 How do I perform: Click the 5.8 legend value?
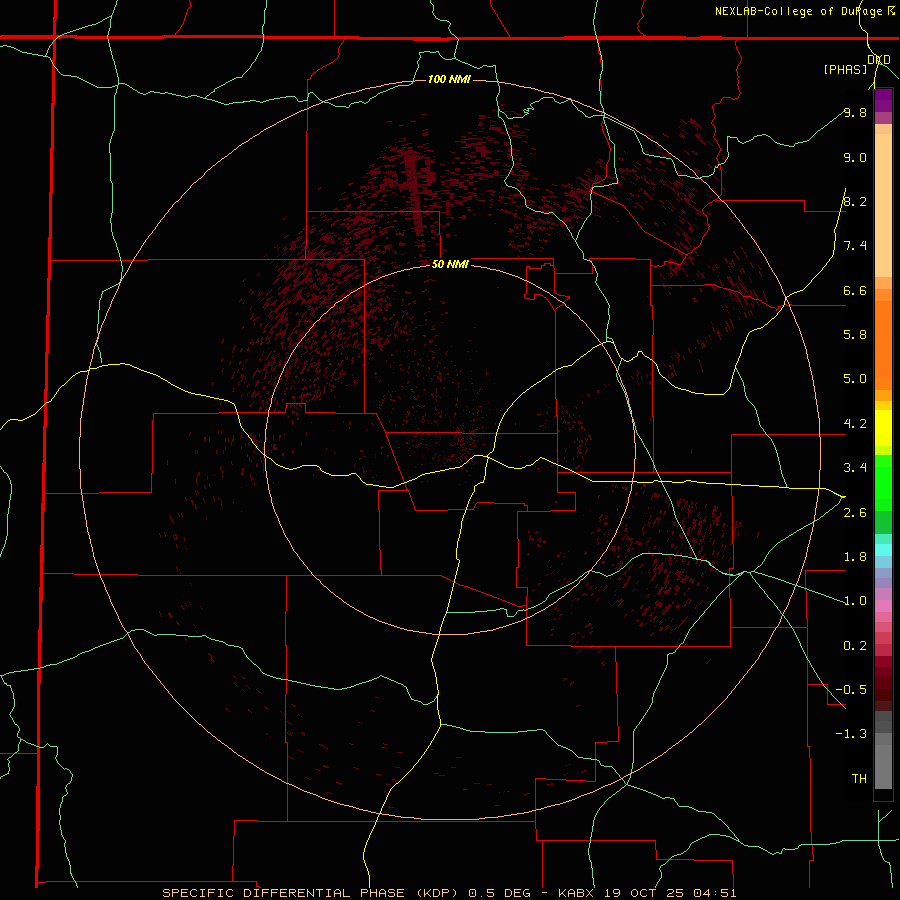[855, 335]
